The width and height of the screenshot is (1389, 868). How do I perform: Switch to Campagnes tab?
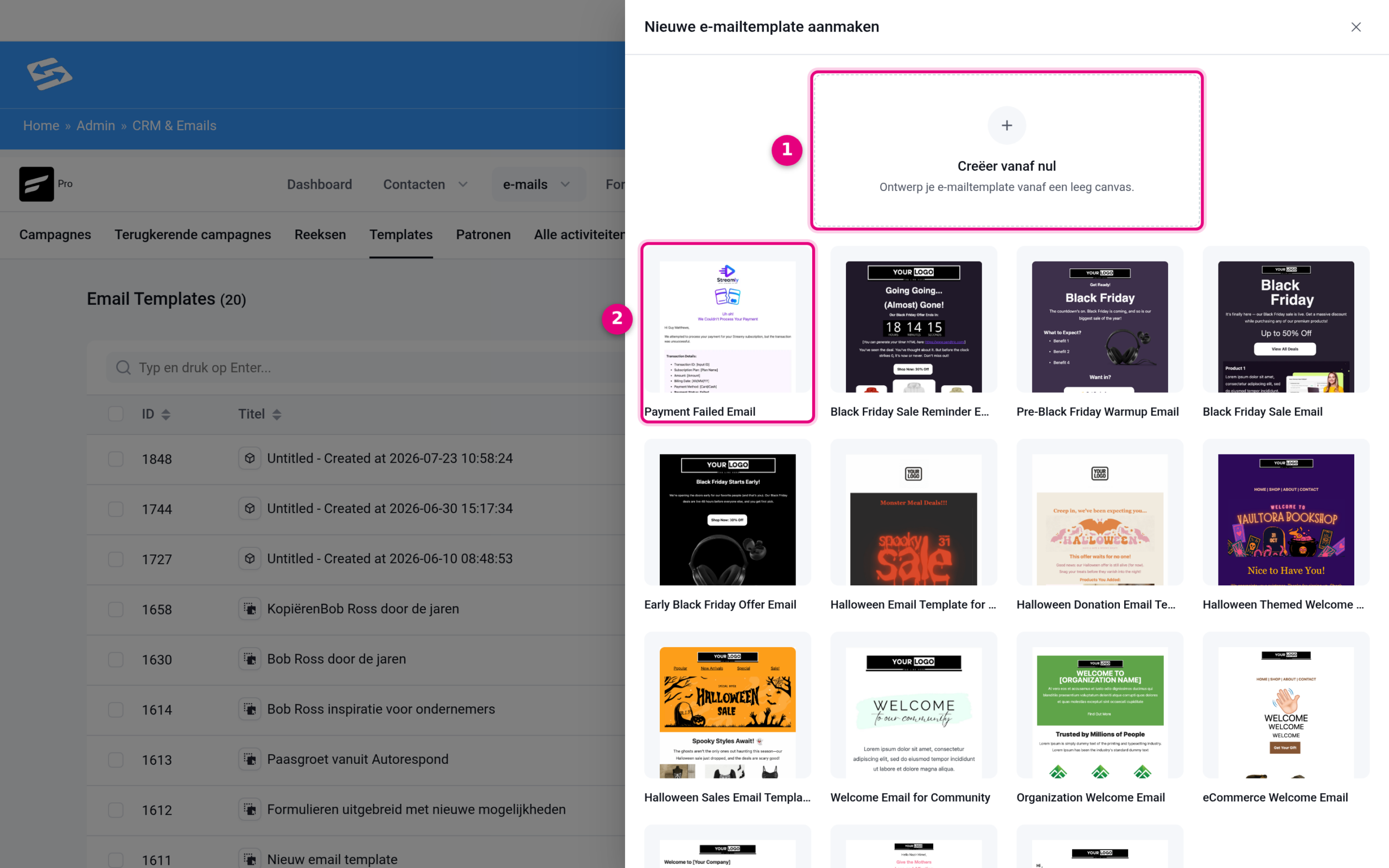point(55,235)
